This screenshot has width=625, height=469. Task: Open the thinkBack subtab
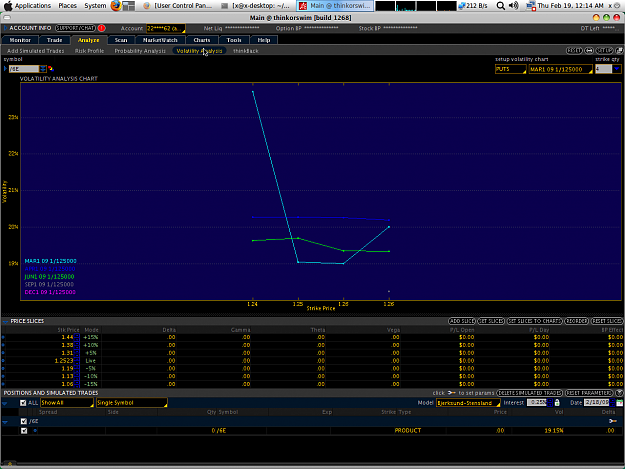click(x=246, y=51)
